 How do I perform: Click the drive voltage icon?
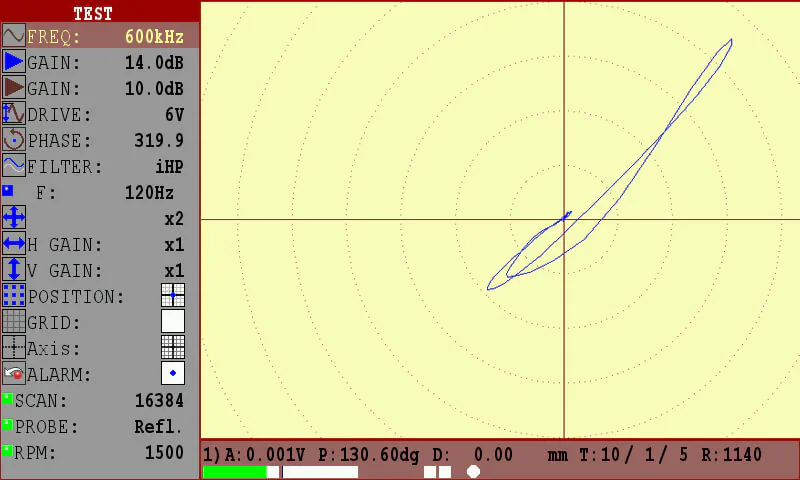[x=13, y=114]
